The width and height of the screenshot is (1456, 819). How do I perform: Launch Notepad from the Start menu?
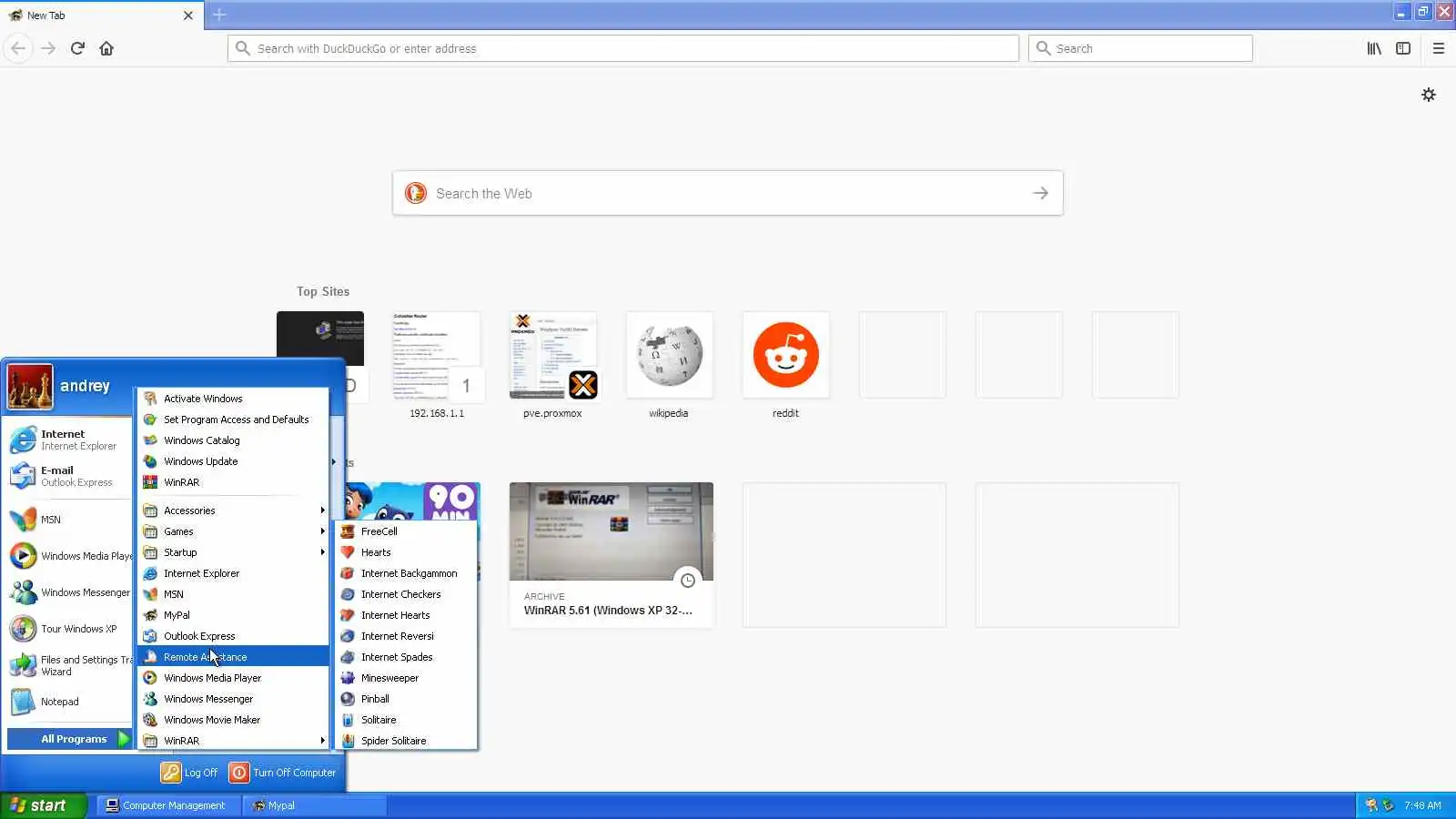click(69, 702)
